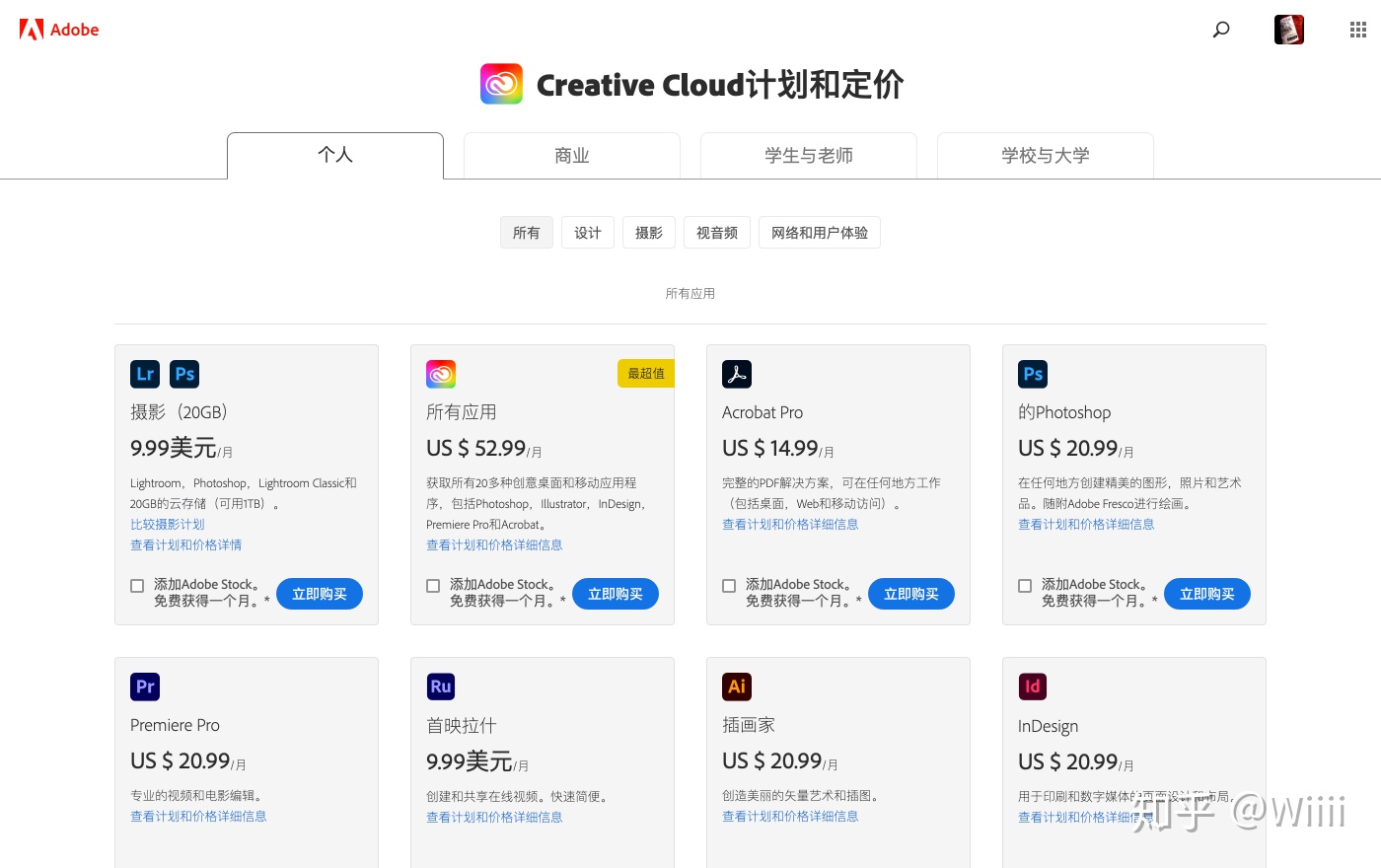This screenshot has width=1381, height=868.
Task: Click the Premiere Pro Pr icon
Action: 145,687
